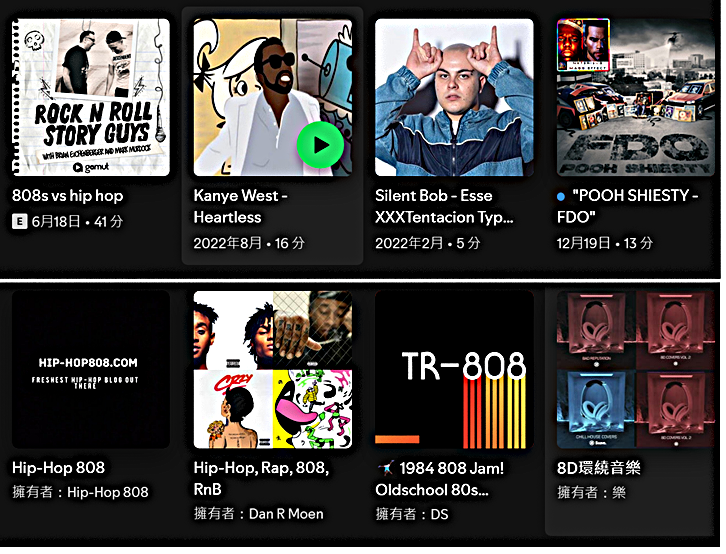Screen dimensions: 726x554
Task: Open the 8D headphones playlist cover
Action: [636, 369]
